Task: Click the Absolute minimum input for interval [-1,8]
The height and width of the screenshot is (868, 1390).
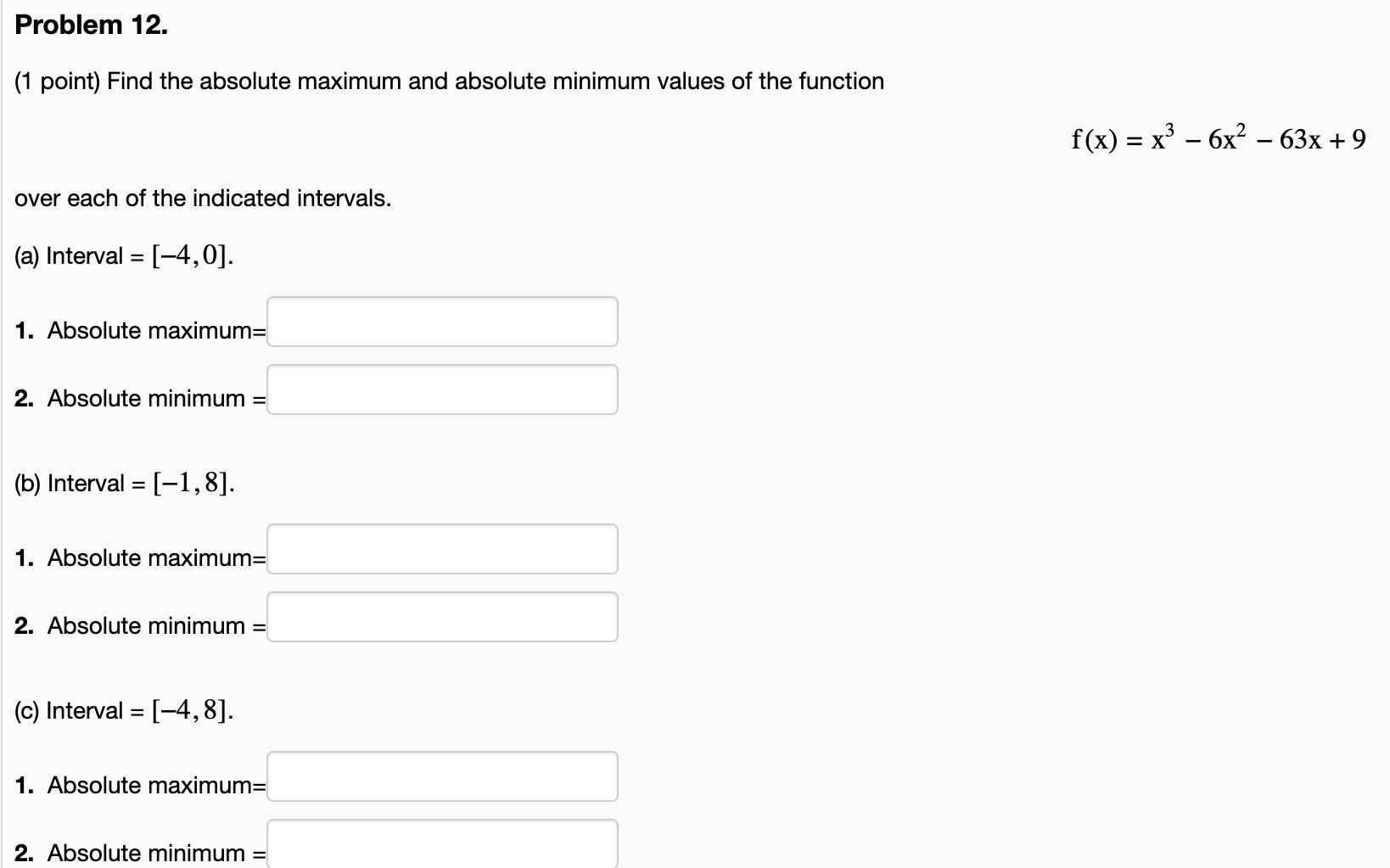Action: [x=441, y=617]
